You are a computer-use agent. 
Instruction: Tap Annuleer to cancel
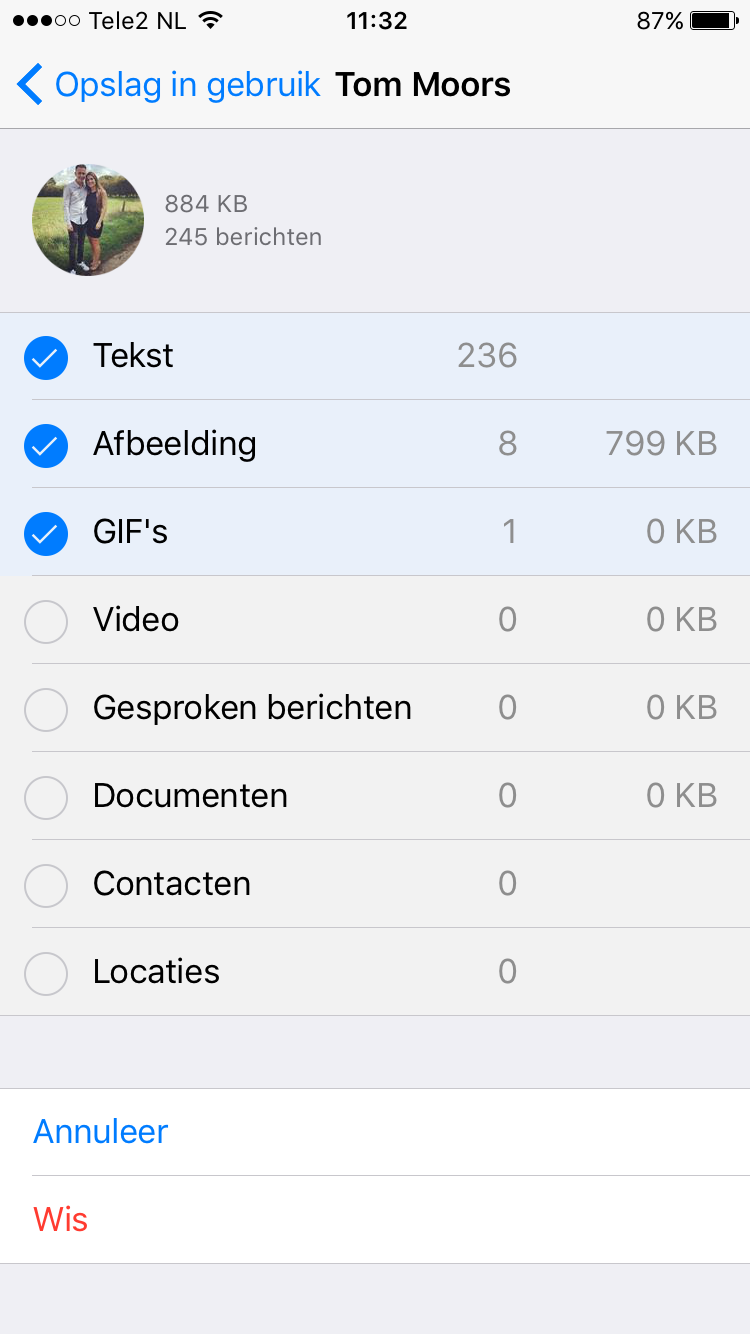(x=100, y=1131)
